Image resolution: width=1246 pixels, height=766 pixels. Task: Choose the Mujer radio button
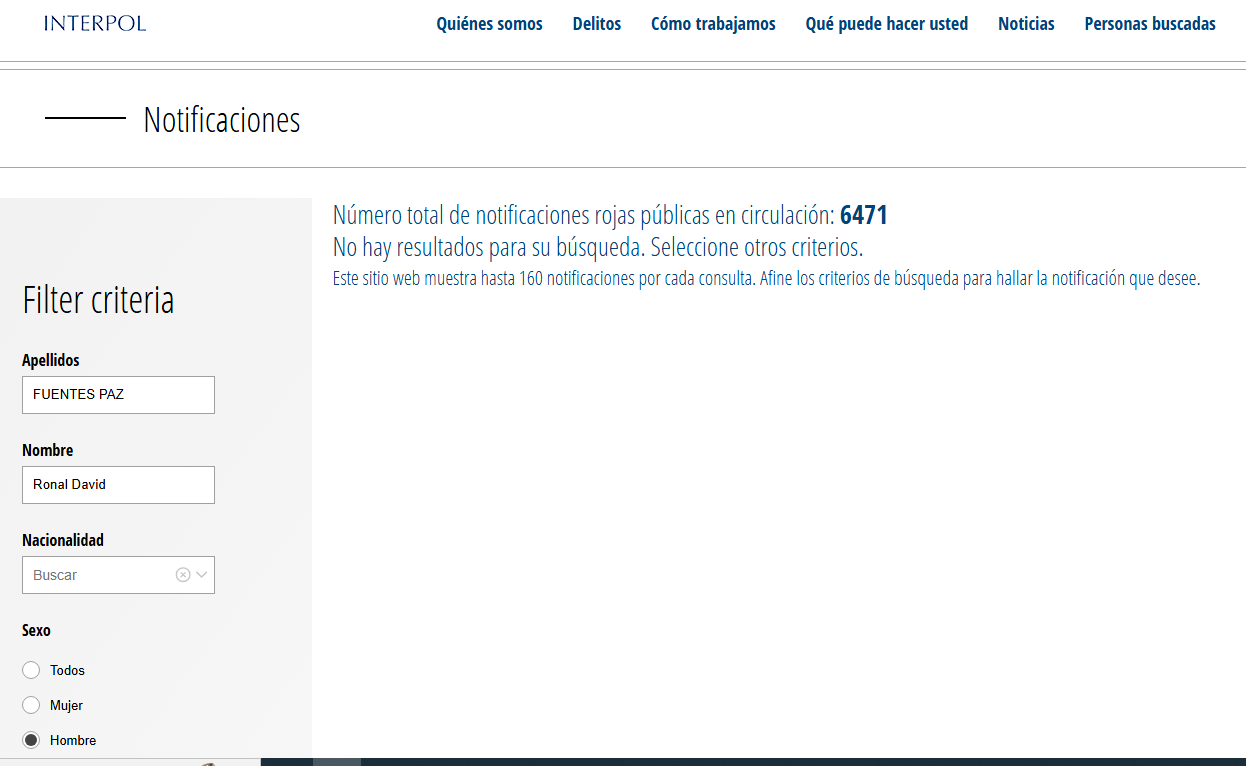click(x=31, y=705)
